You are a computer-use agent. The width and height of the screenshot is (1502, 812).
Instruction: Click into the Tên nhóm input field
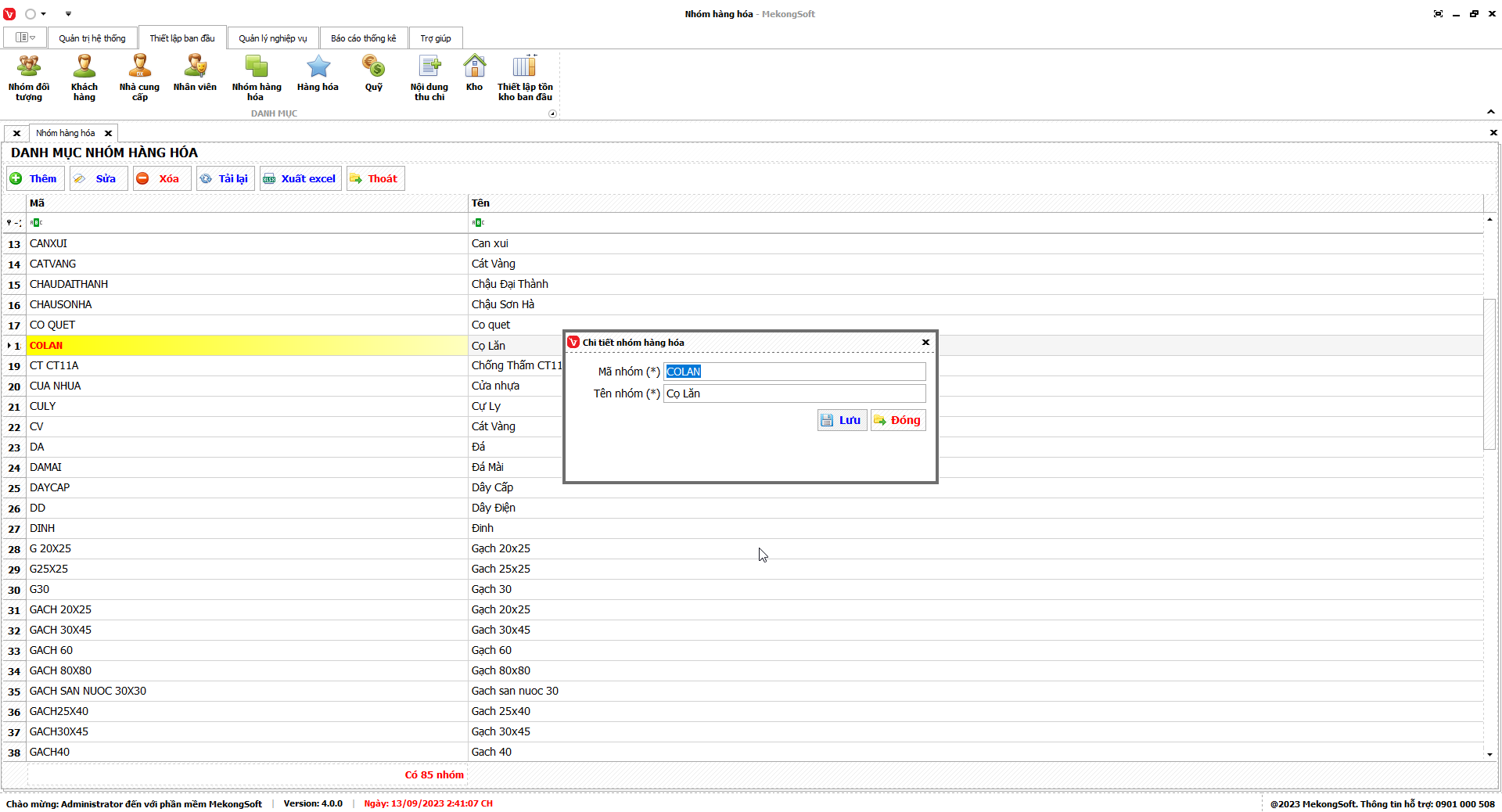(794, 393)
